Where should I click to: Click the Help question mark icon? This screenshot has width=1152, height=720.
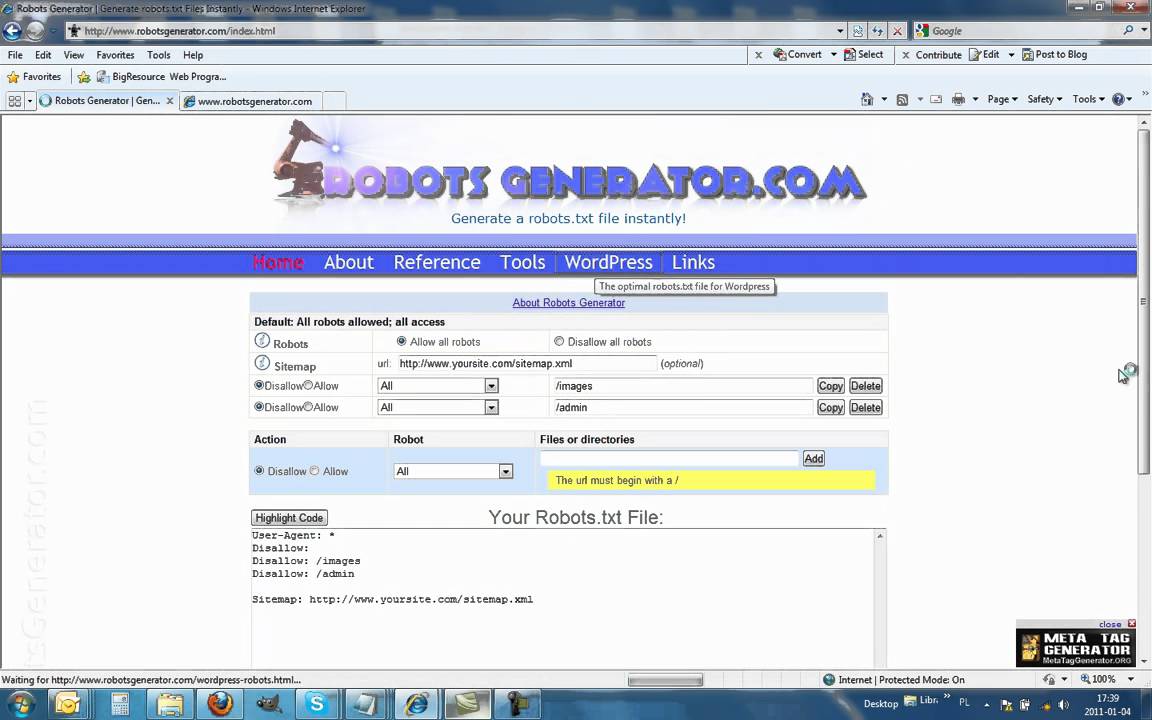click(1118, 99)
